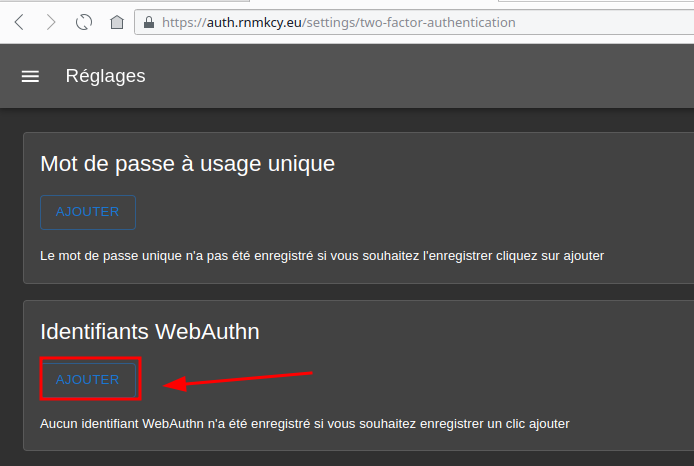
Task: Focus the URL address bar
Action: (x=600, y=22)
